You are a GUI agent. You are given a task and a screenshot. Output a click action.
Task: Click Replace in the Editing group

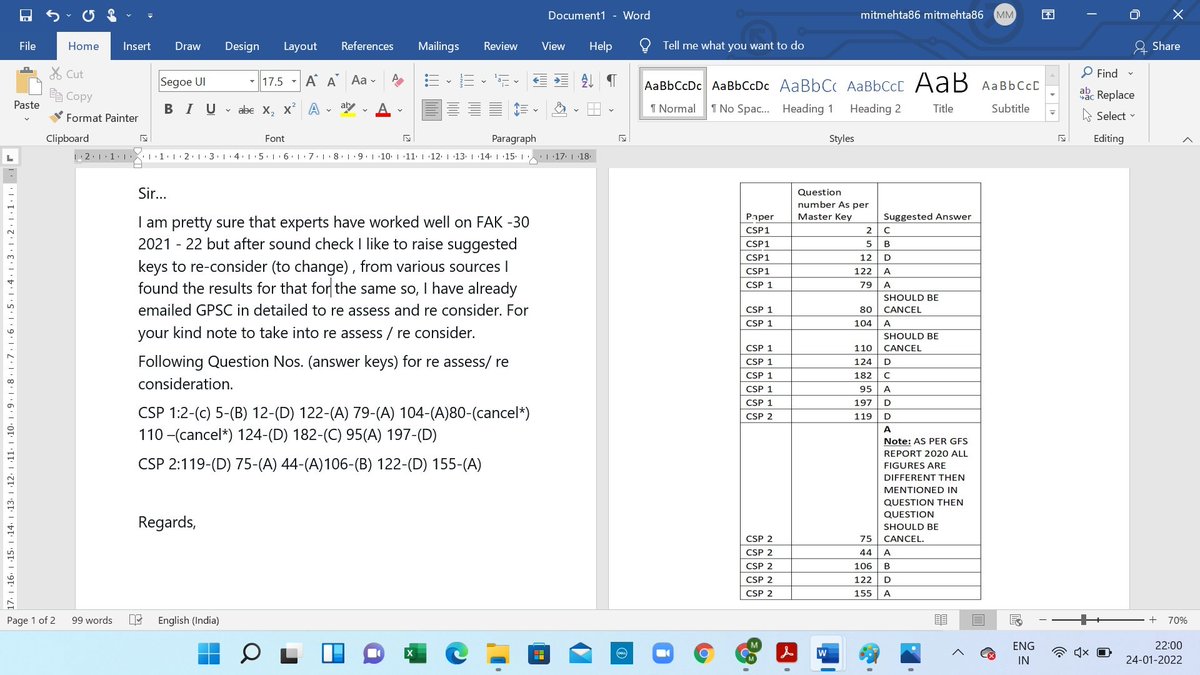click(1107, 95)
